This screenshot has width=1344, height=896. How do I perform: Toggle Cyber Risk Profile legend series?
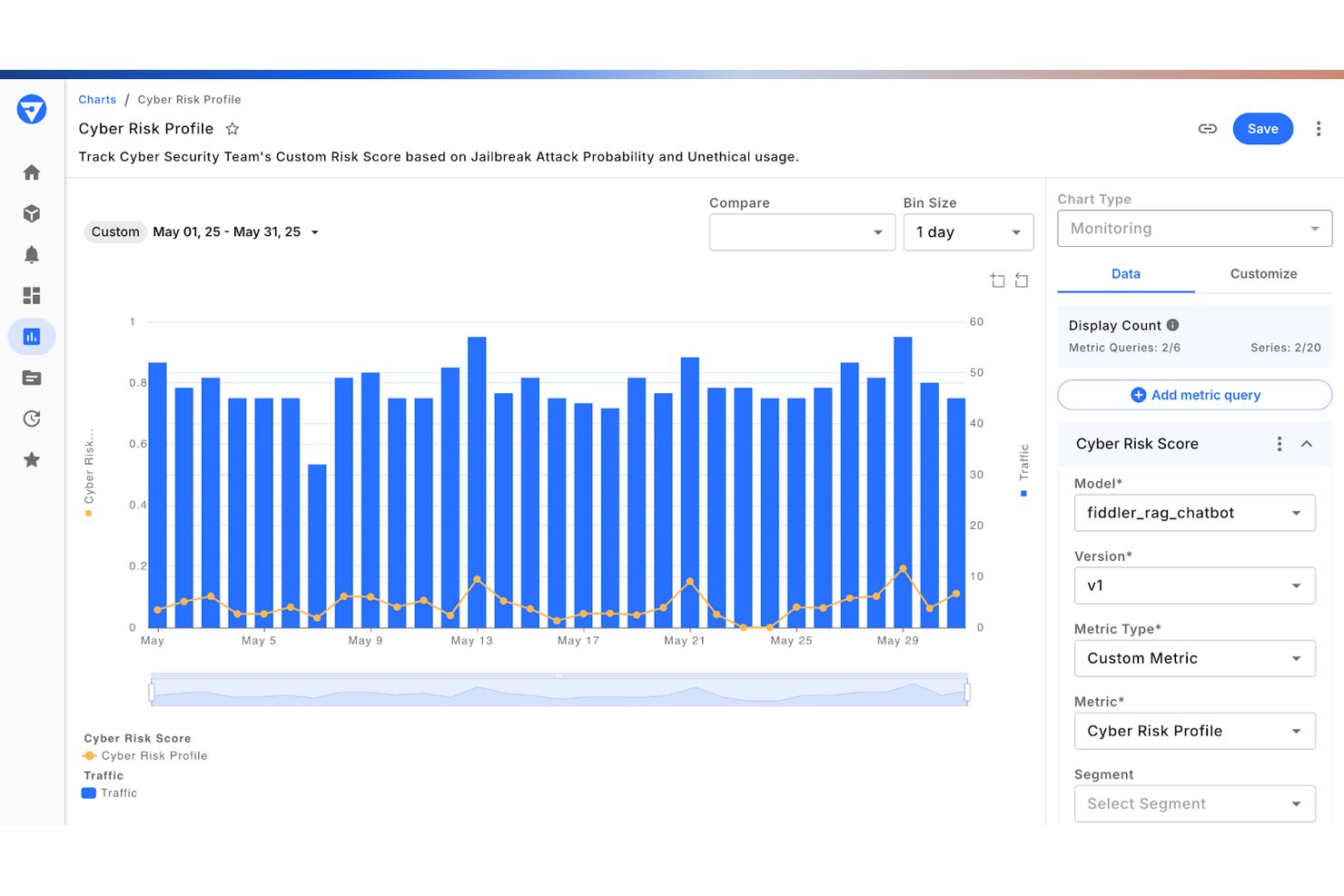click(x=145, y=756)
